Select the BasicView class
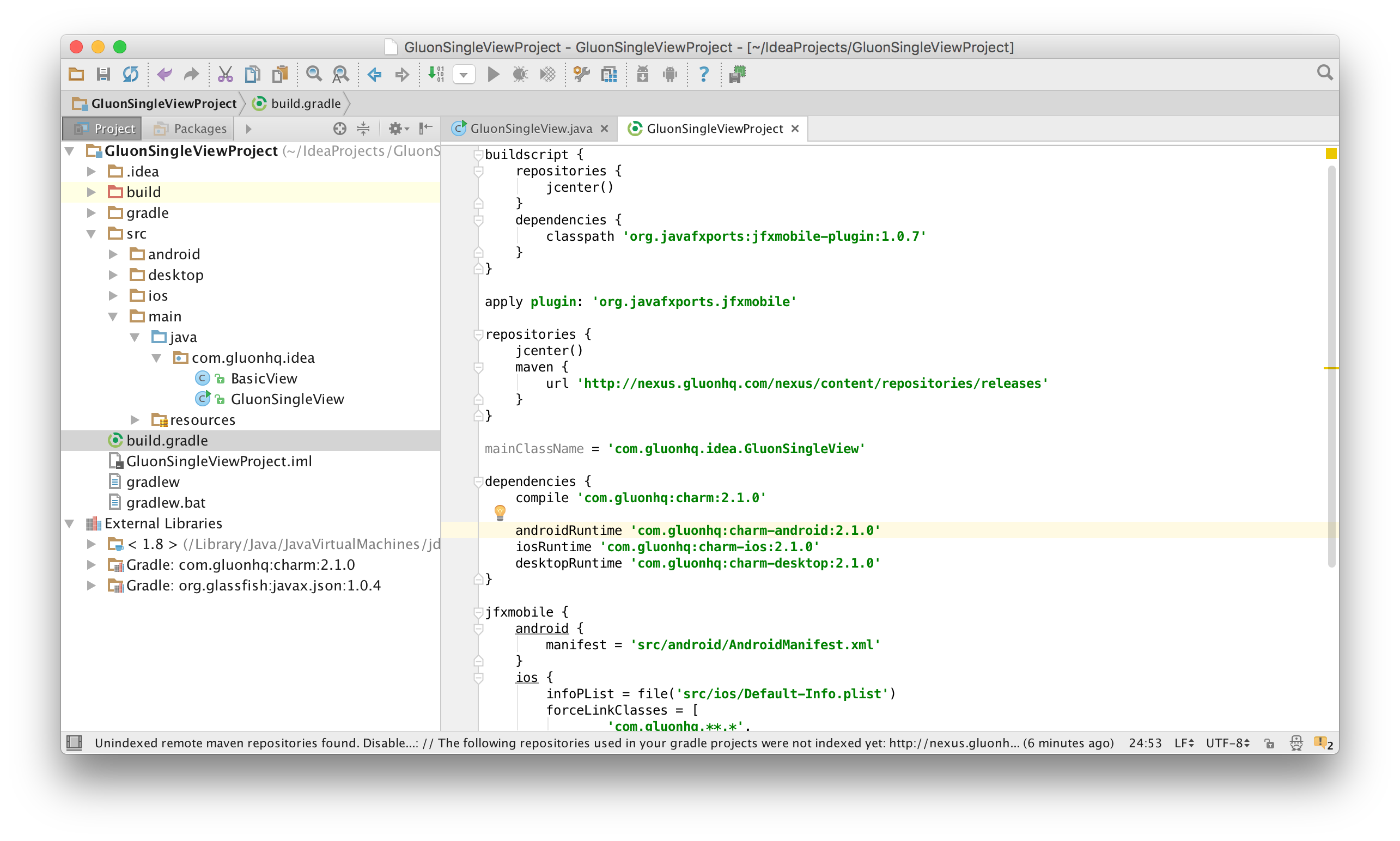The height and width of the screenshot is (841, 1400). point(264,378)
